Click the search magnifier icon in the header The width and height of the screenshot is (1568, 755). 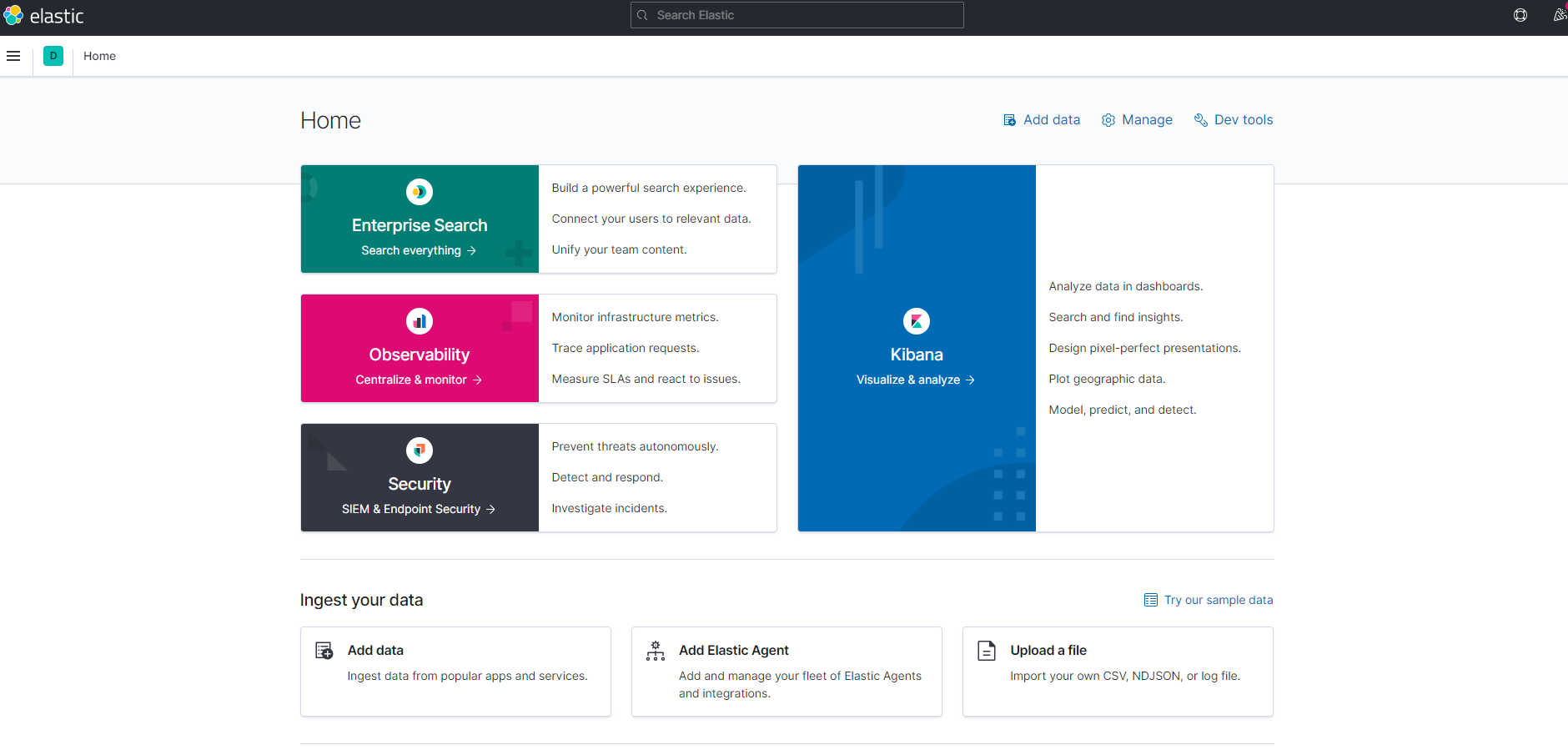coord(643,15)
